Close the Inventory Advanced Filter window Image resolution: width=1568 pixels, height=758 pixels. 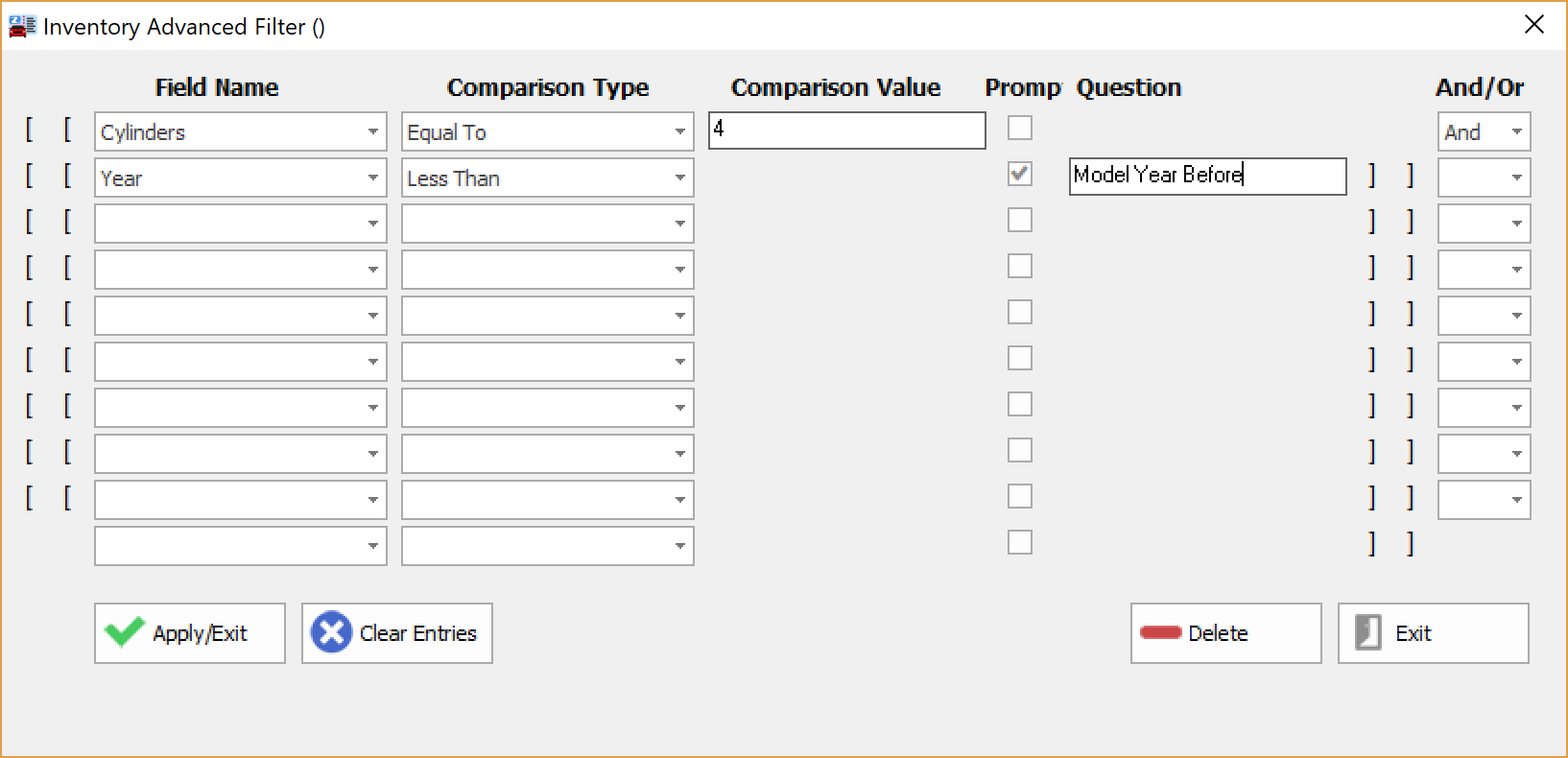tap(1534, 25)
